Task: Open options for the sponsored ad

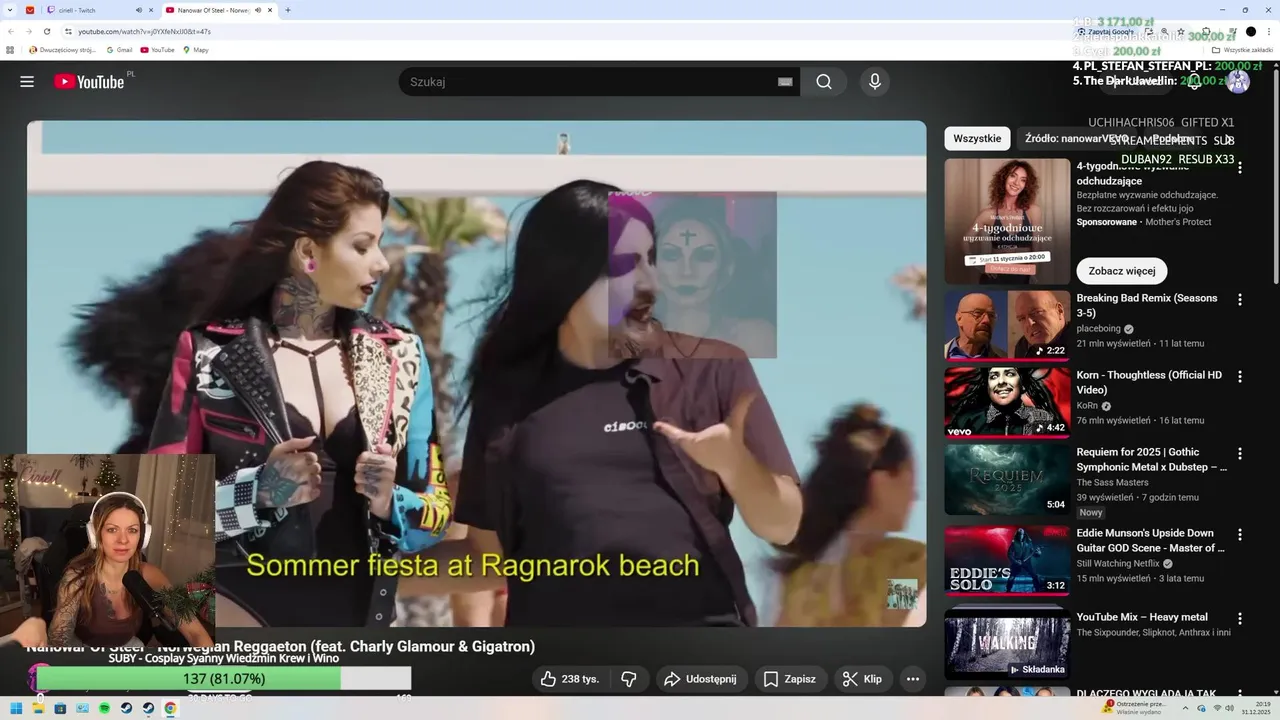Action: tap(1240, 169)
